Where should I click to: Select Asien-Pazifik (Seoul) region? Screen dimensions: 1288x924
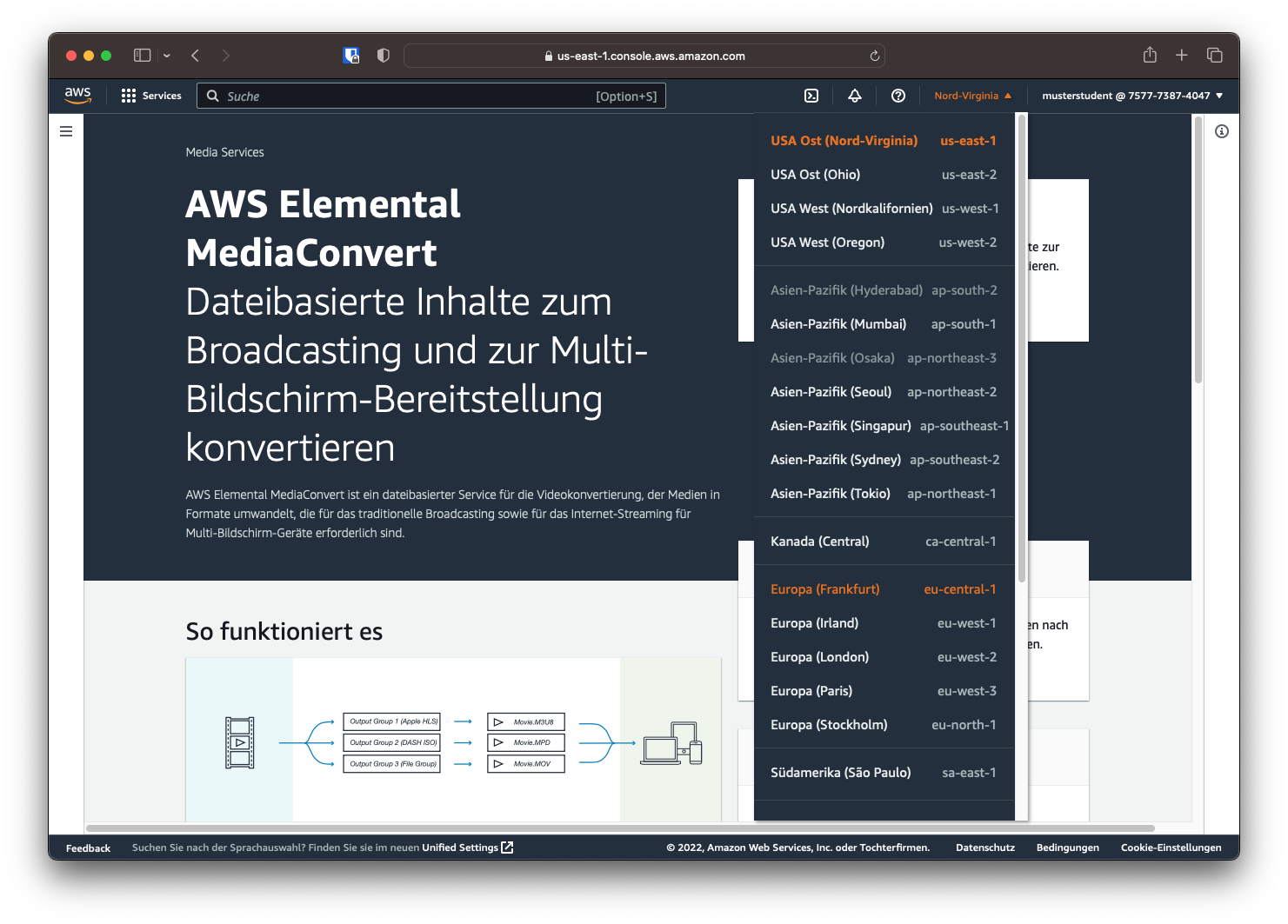pos(884,392)
